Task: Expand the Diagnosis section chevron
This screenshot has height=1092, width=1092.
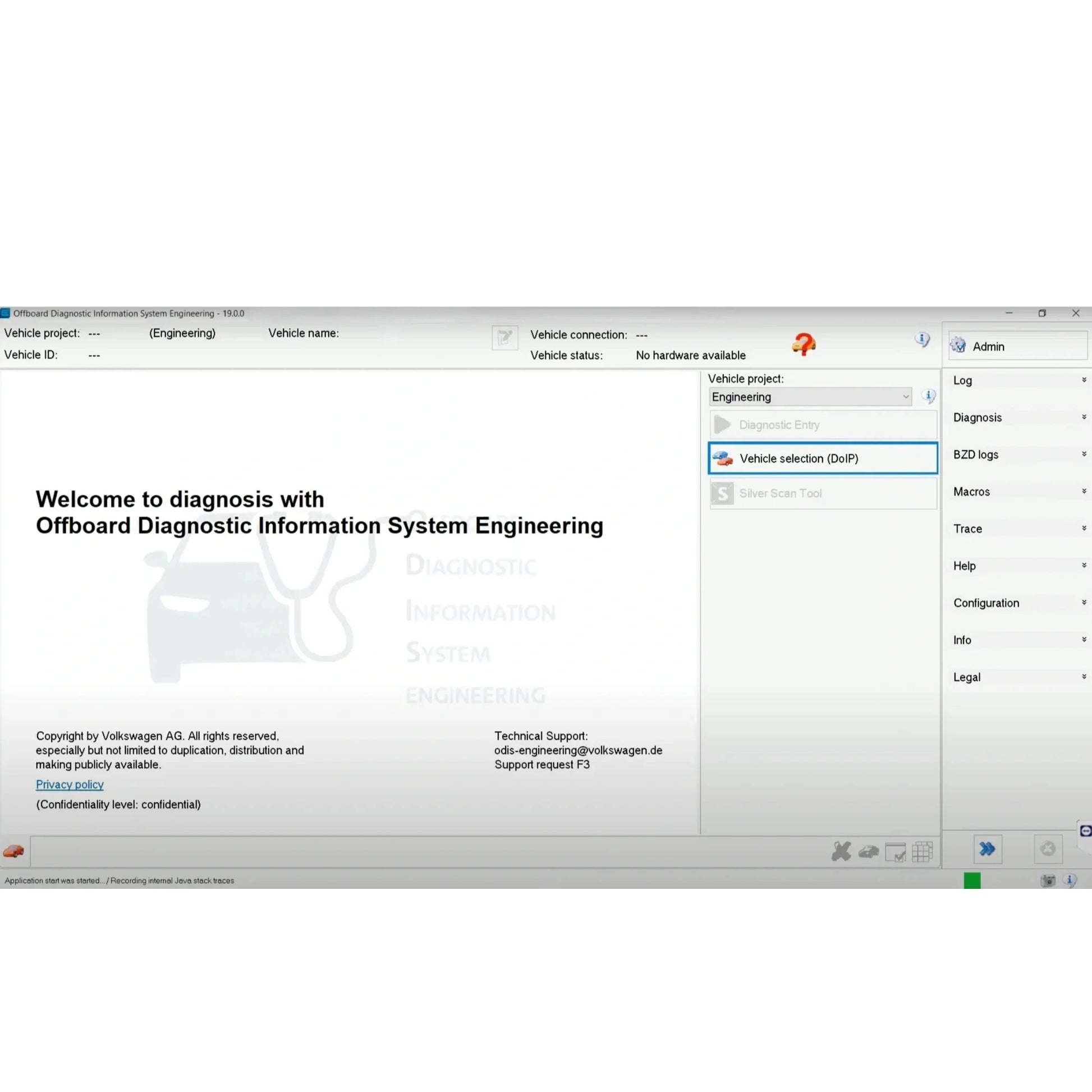Action: [x=1084, y=416]
